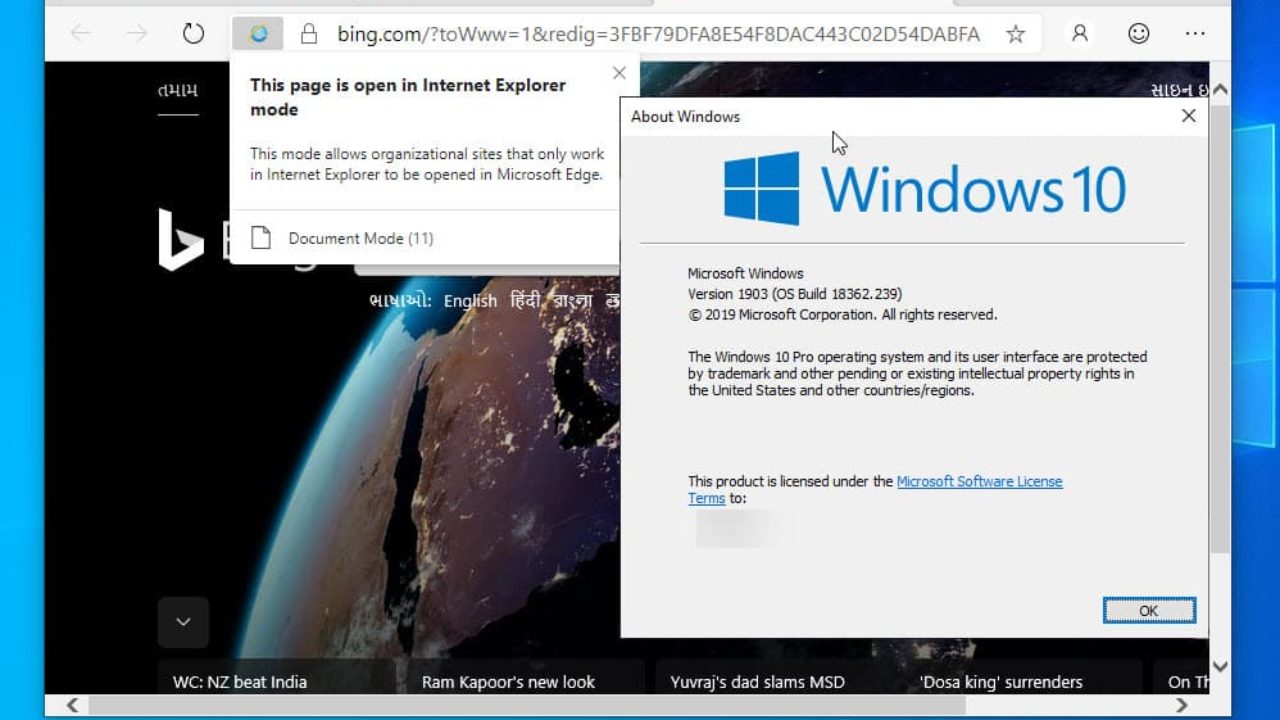Open the Settings and more ellipsis menu

tap(1195, 34)
